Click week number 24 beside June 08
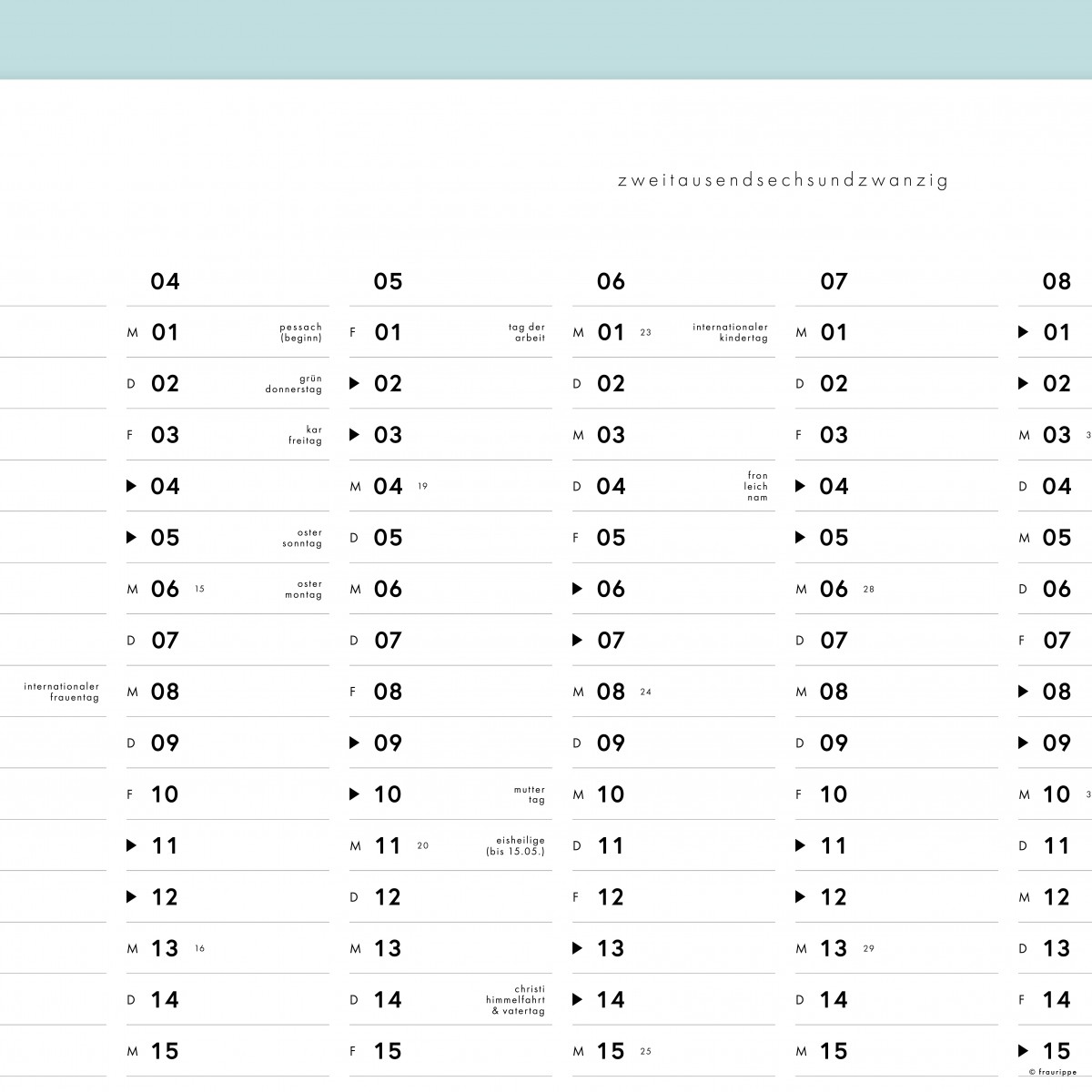 [x=645, y=692]
